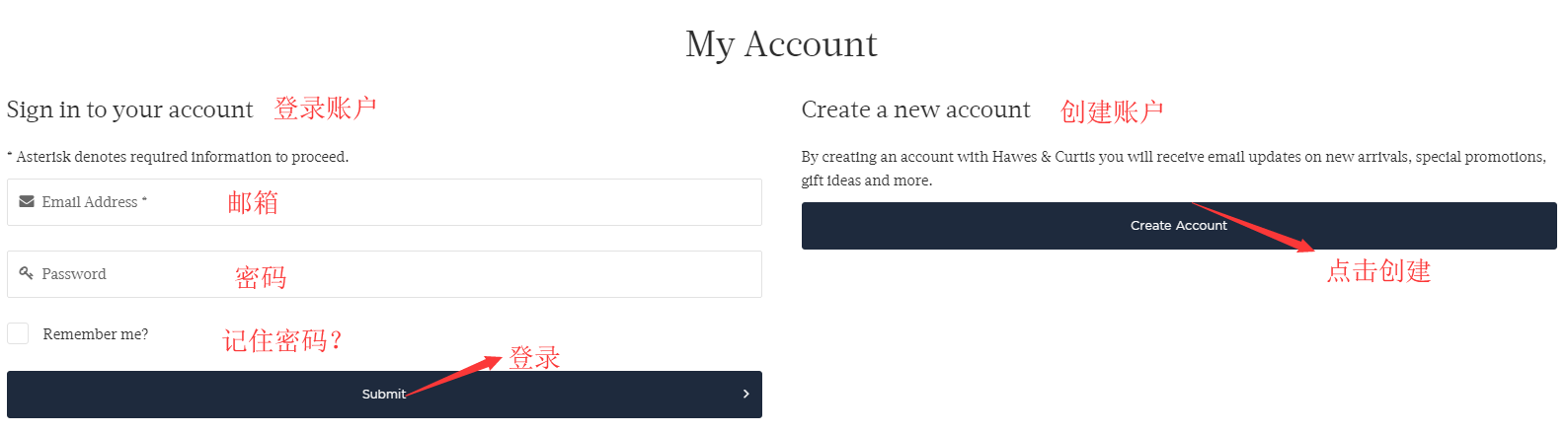Click the red 创建账户 annotation
Viewport: 1568px width, 434px height.
1112,111
